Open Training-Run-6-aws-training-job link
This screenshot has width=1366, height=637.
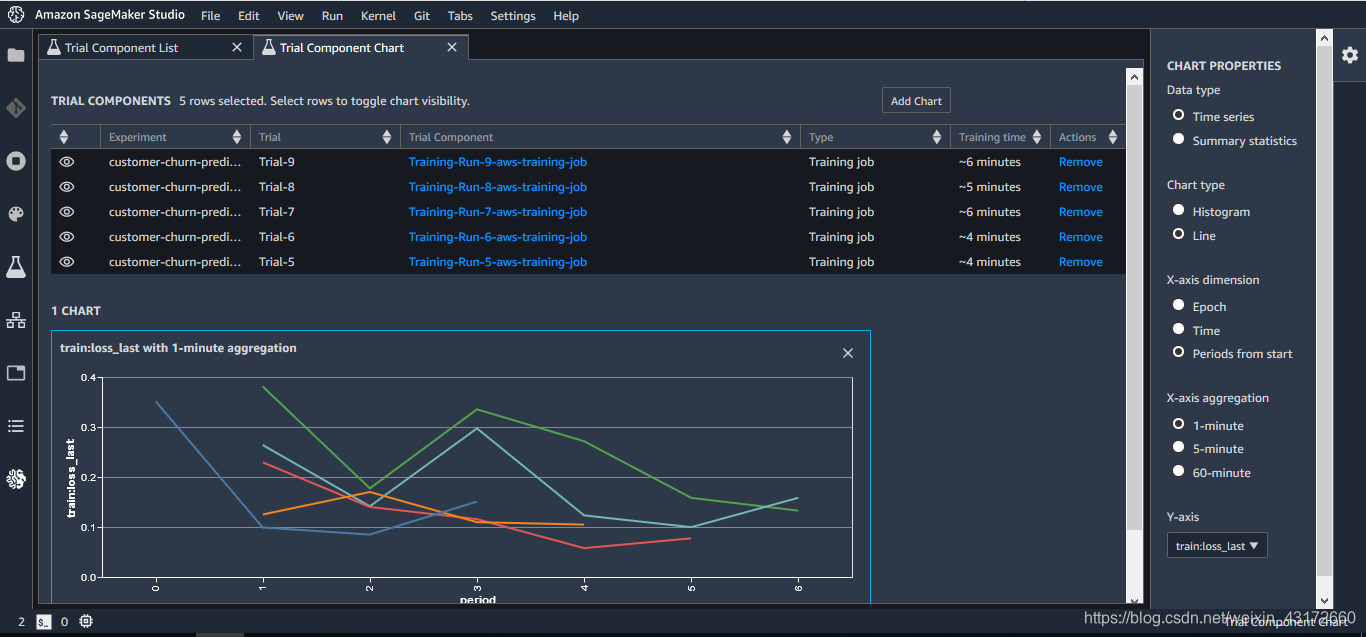(x=498, y=237)
